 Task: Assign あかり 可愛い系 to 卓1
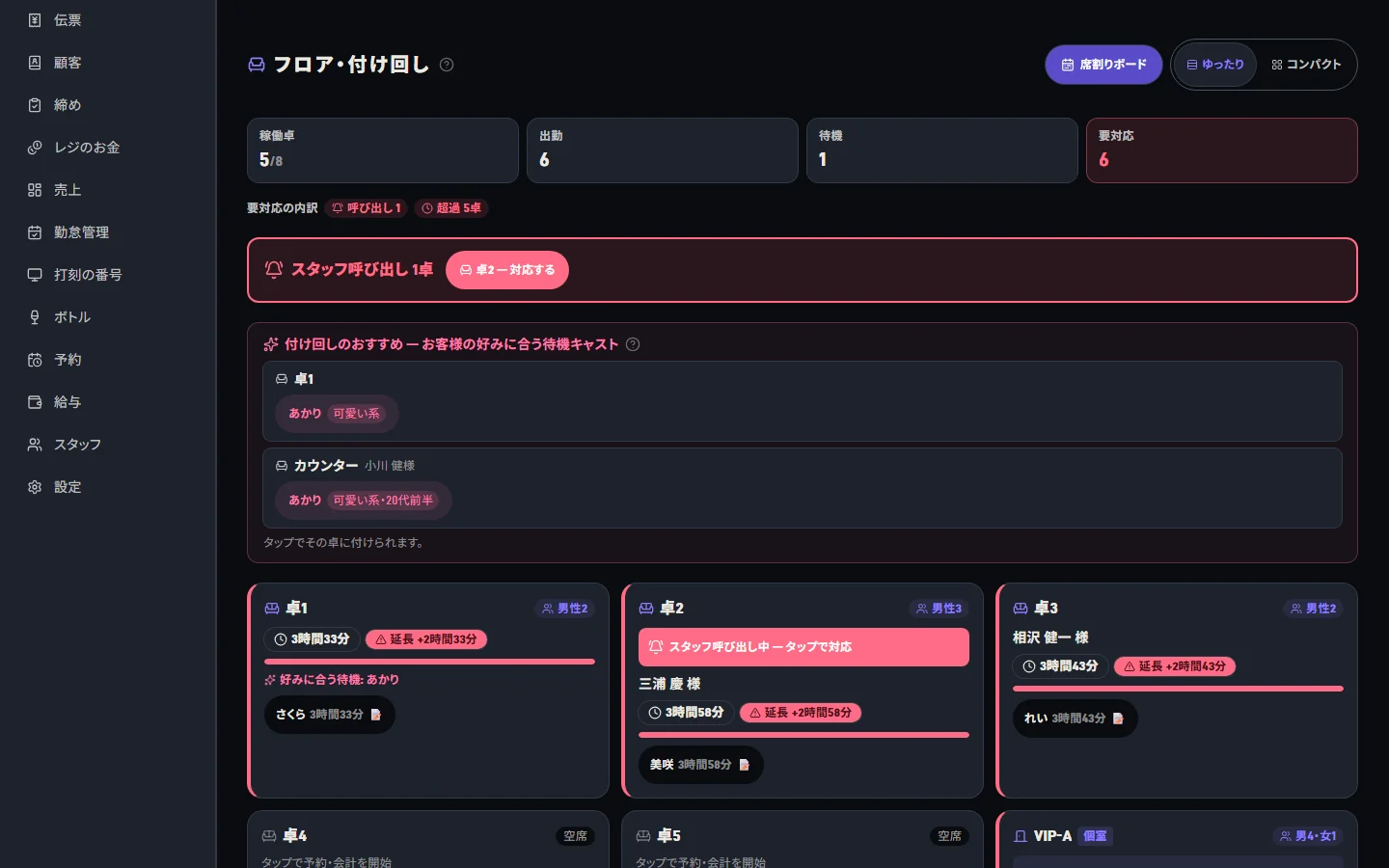pos(337,414)
